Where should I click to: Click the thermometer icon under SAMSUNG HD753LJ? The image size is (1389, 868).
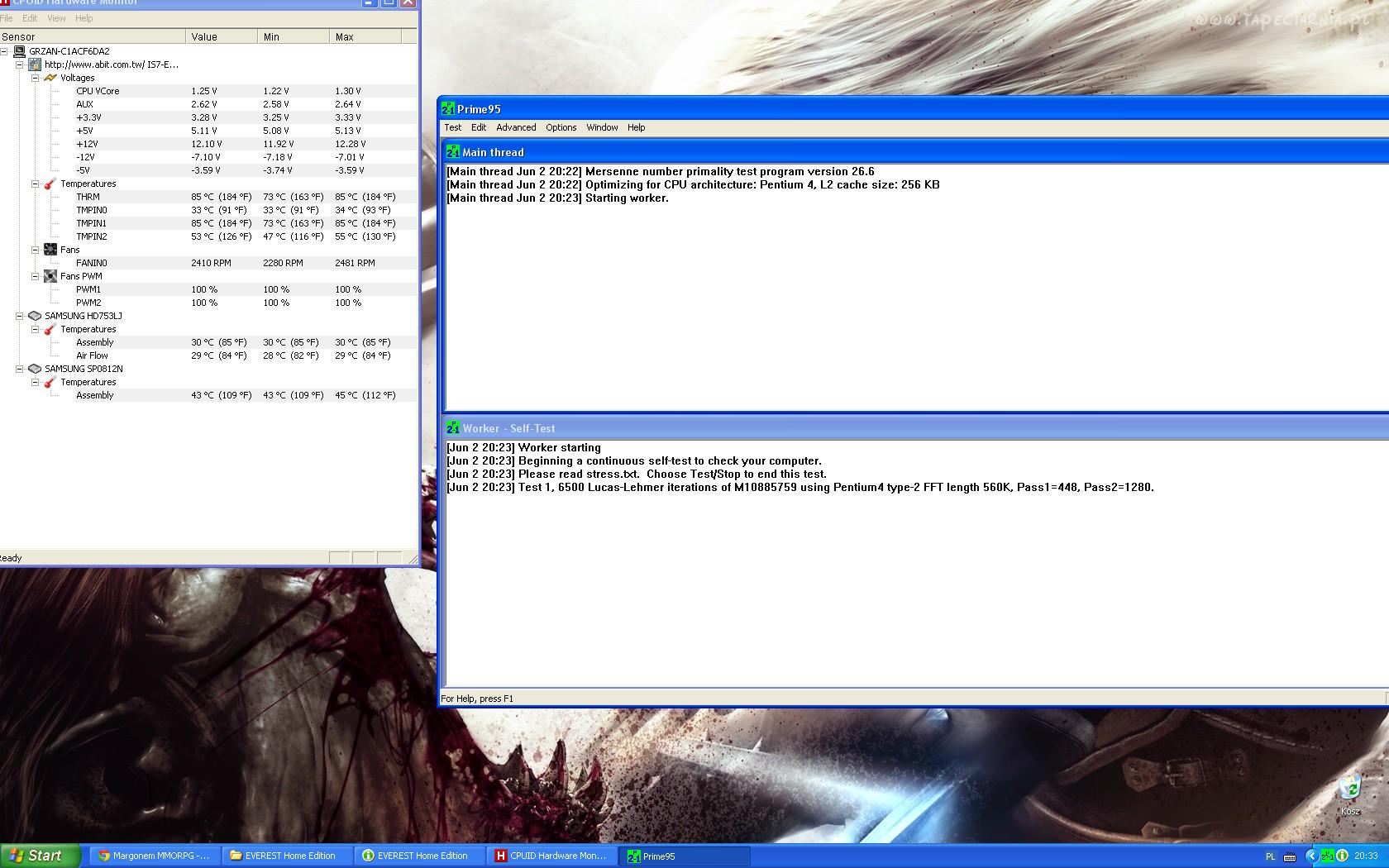pyautogui.click(x=50, y=329)
